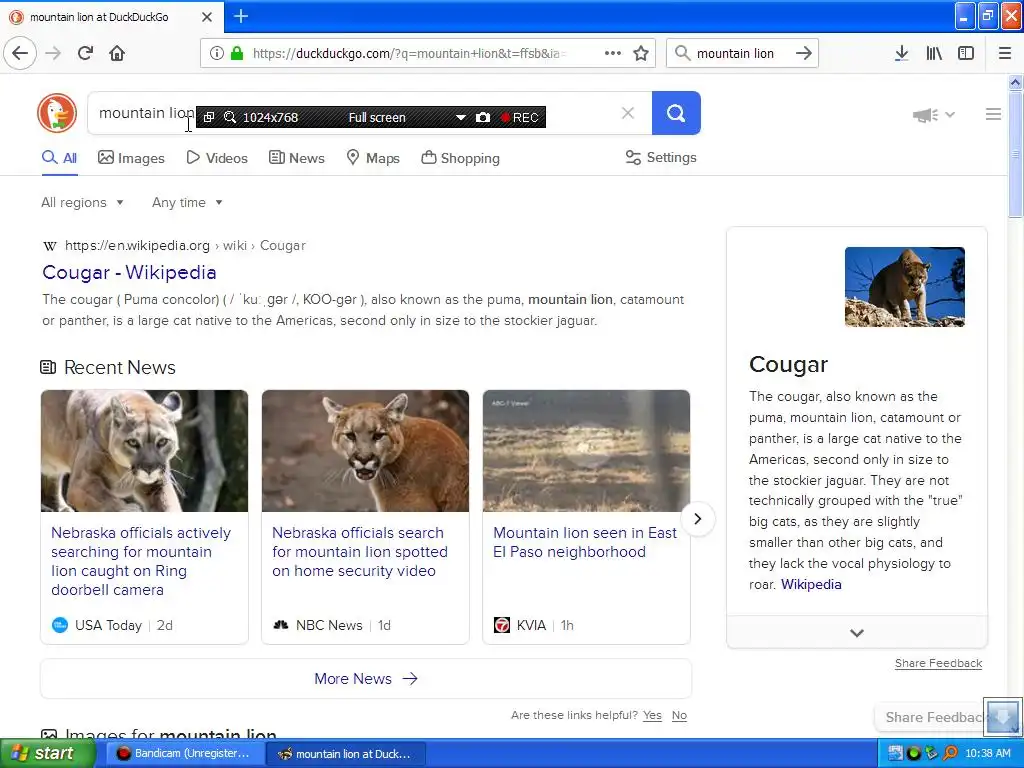Advance the news carousel with the right chevron
This screenshot has width=1024, height=768.
tap(697, 519)
